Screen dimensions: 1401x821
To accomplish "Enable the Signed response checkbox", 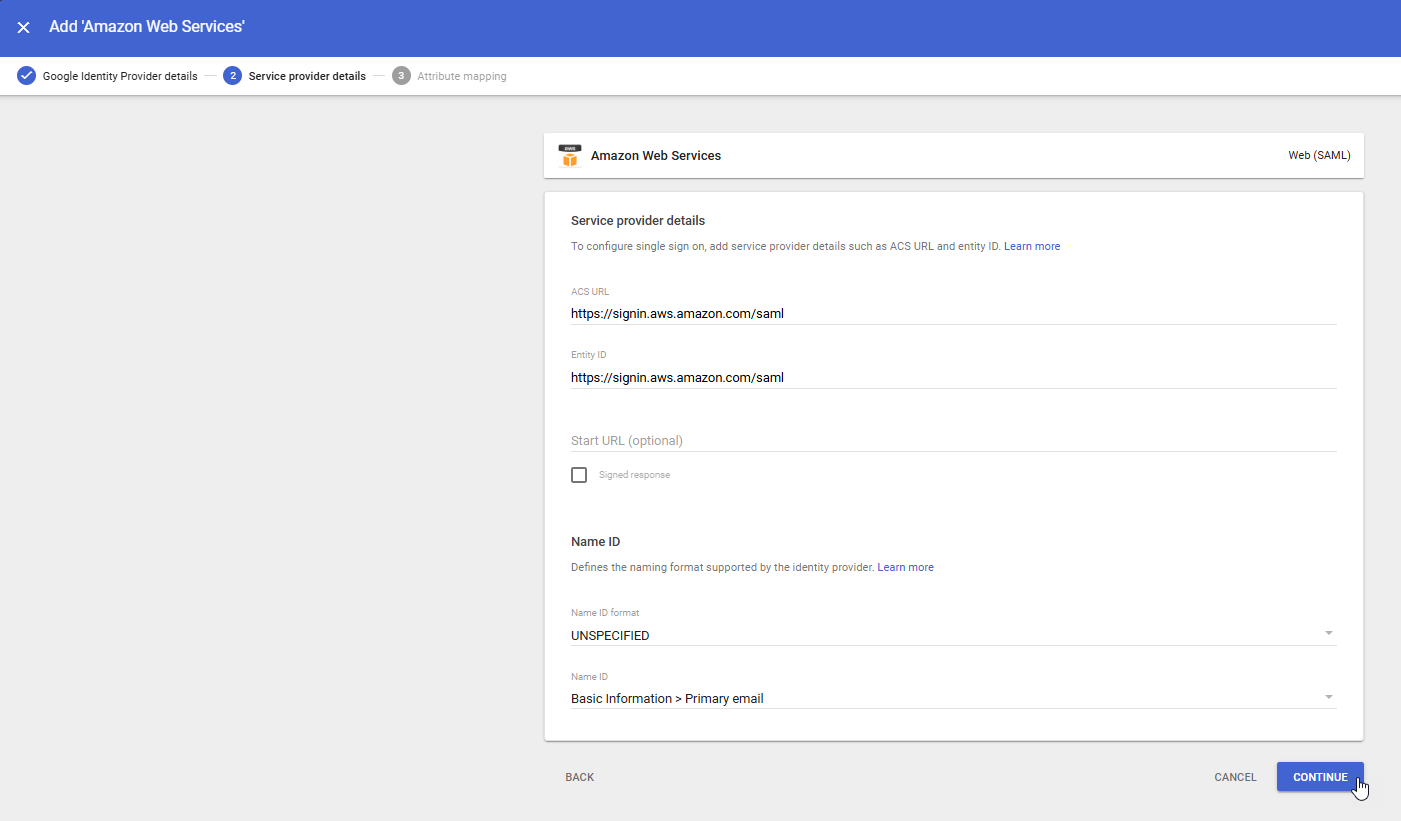I will point(579,475).
